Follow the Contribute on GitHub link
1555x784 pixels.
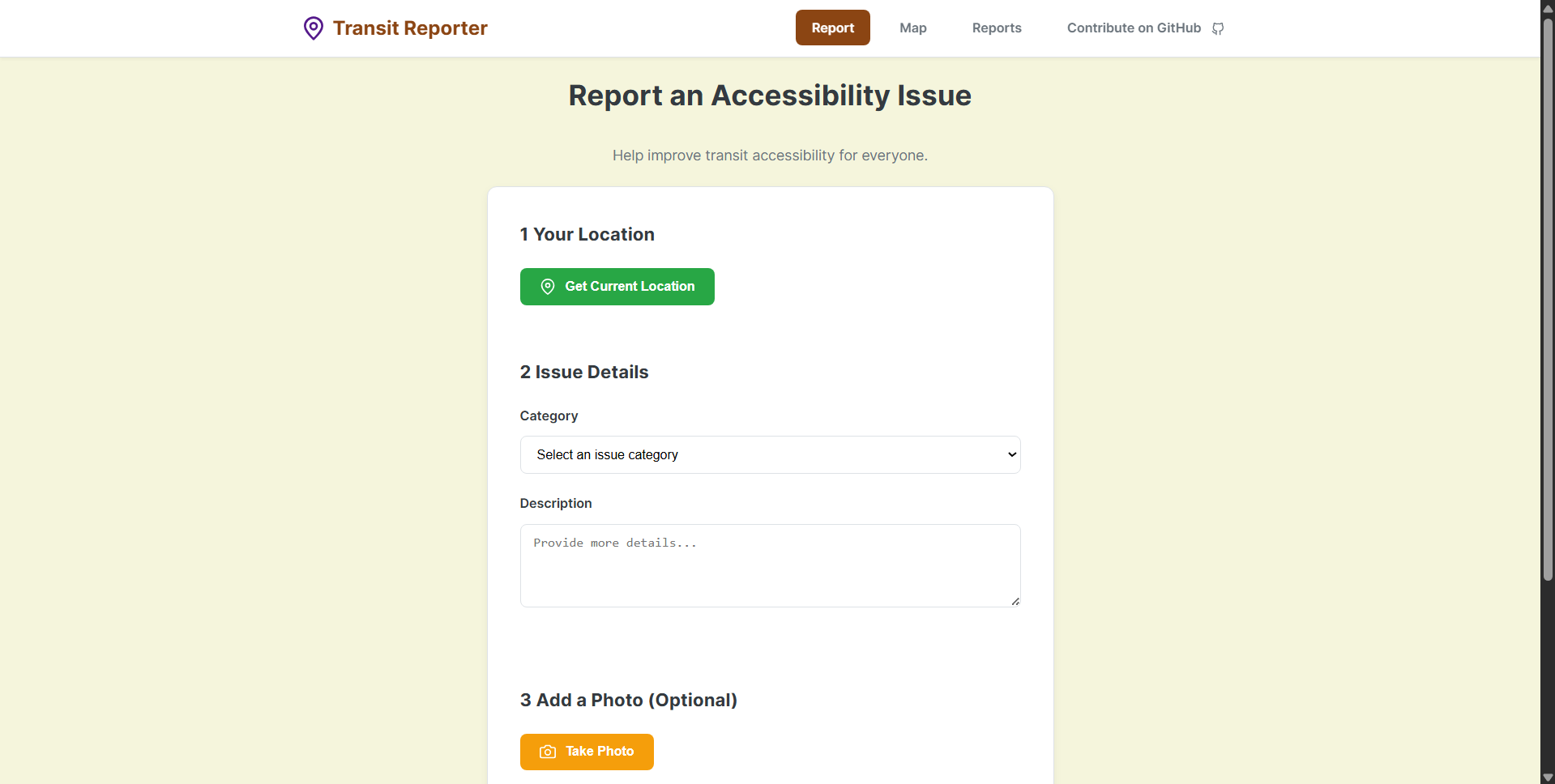coord(1145,28)
